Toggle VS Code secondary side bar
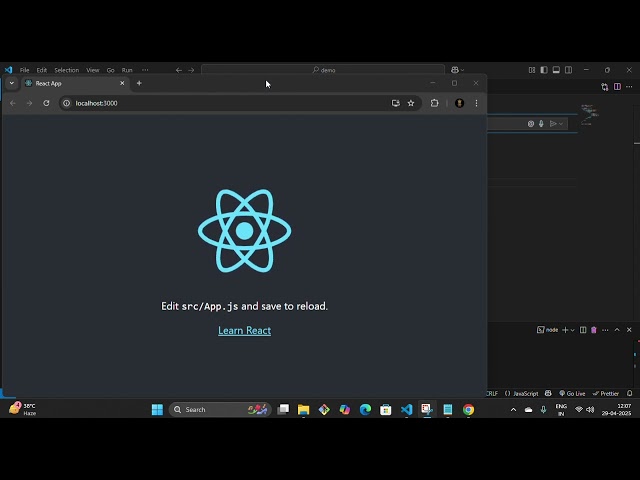 [x=569, y=70]
